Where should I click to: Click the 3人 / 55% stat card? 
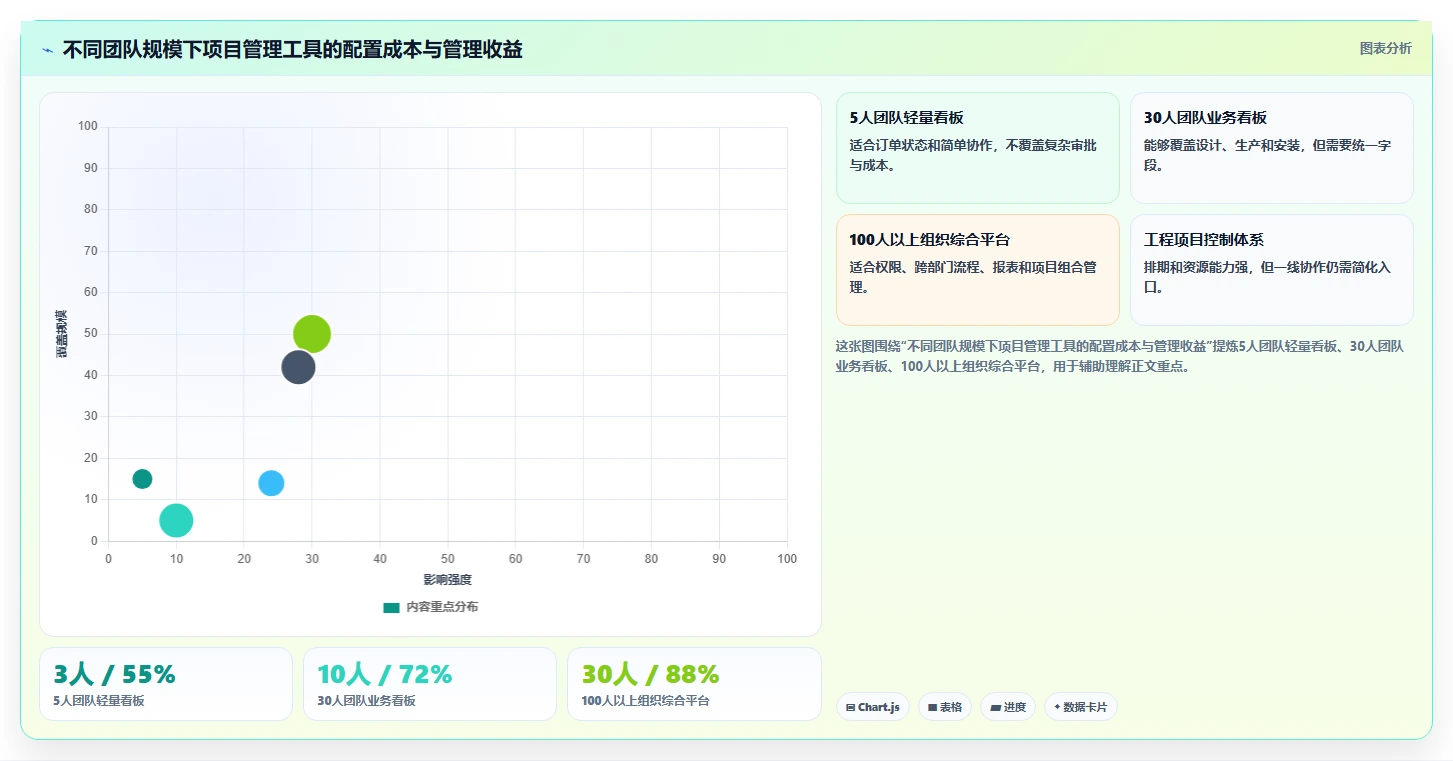pyautogui.click(x=166, y=684)
